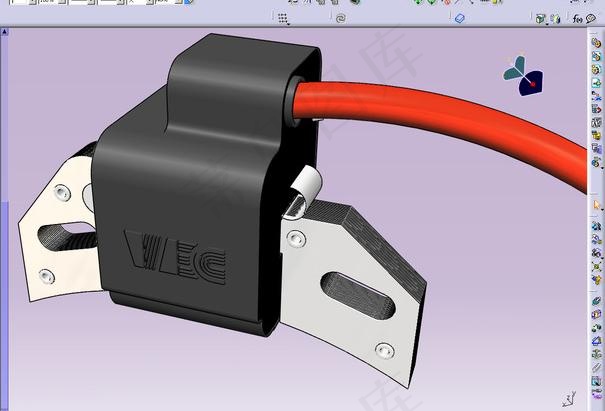Click the embossed VEC logo on housing
Viewport: 605px width, 411px height.
click(174, 254)
